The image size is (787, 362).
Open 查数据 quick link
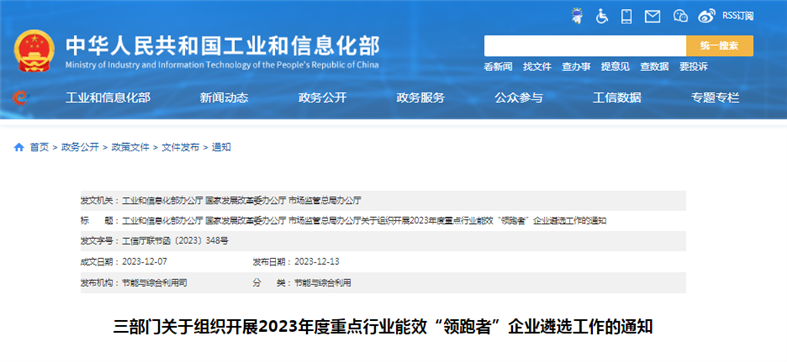tap(654, 67)
